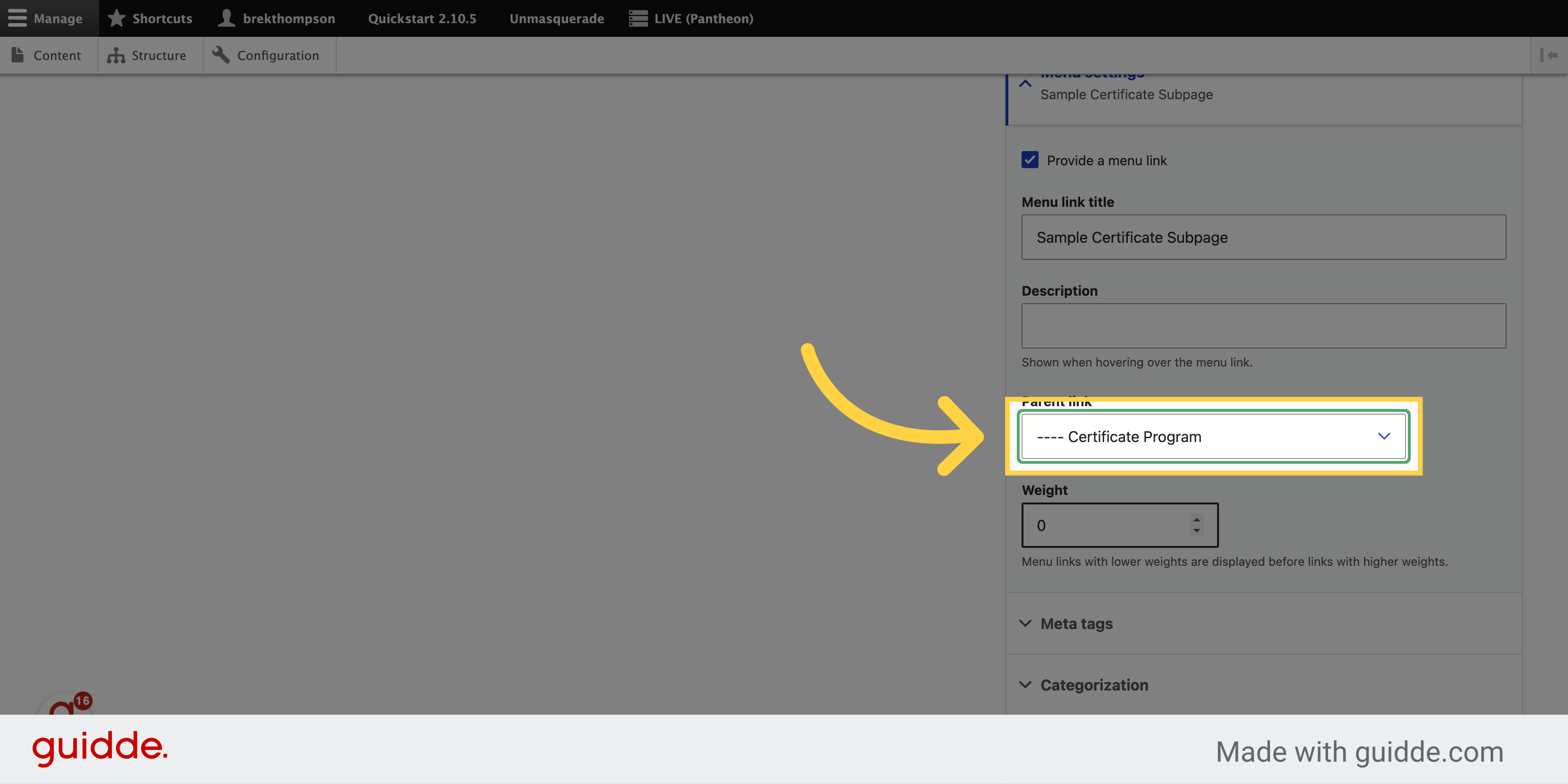
Task: Click the Menu link title input field
Action: (x=1263, y=237)
